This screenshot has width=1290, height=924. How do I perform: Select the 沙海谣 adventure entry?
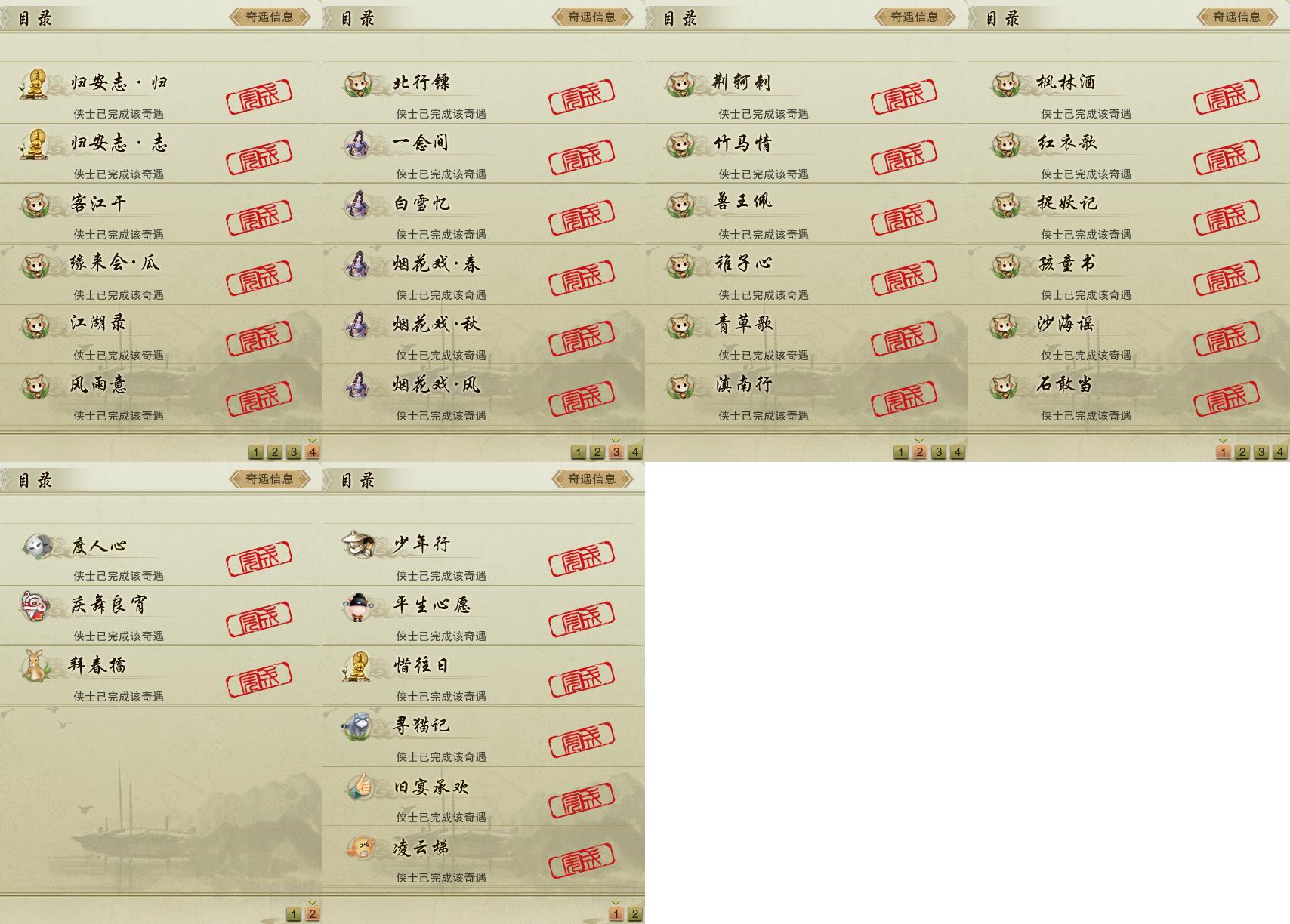[x=1128, y=334]
